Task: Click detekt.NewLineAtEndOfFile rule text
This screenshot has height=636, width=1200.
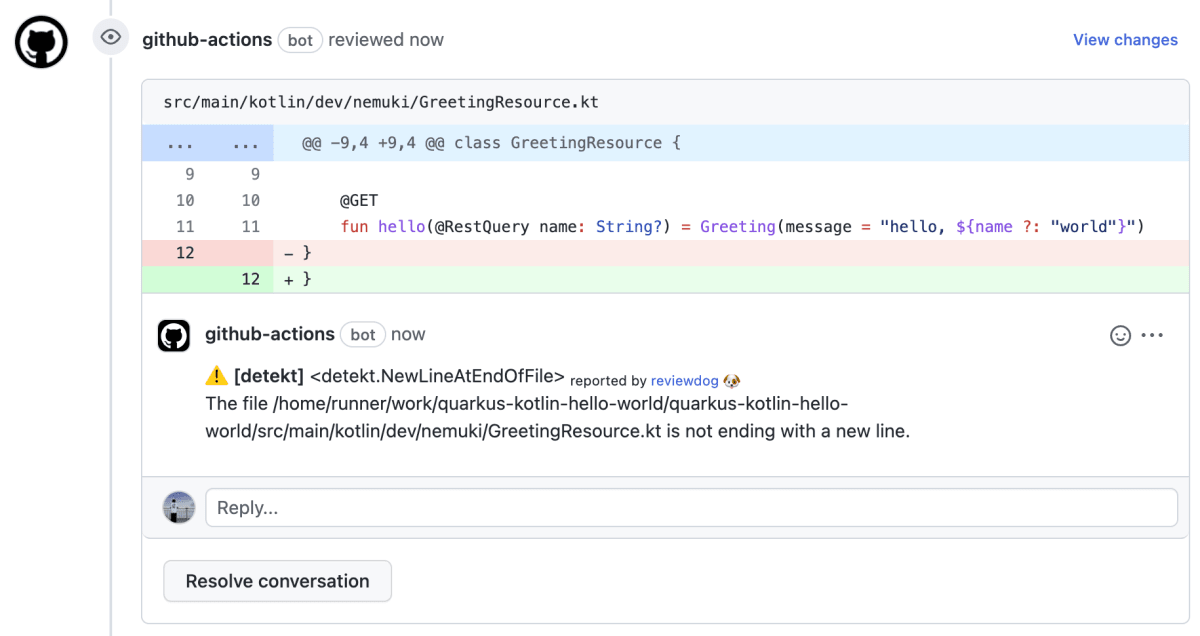Action: 437,376
